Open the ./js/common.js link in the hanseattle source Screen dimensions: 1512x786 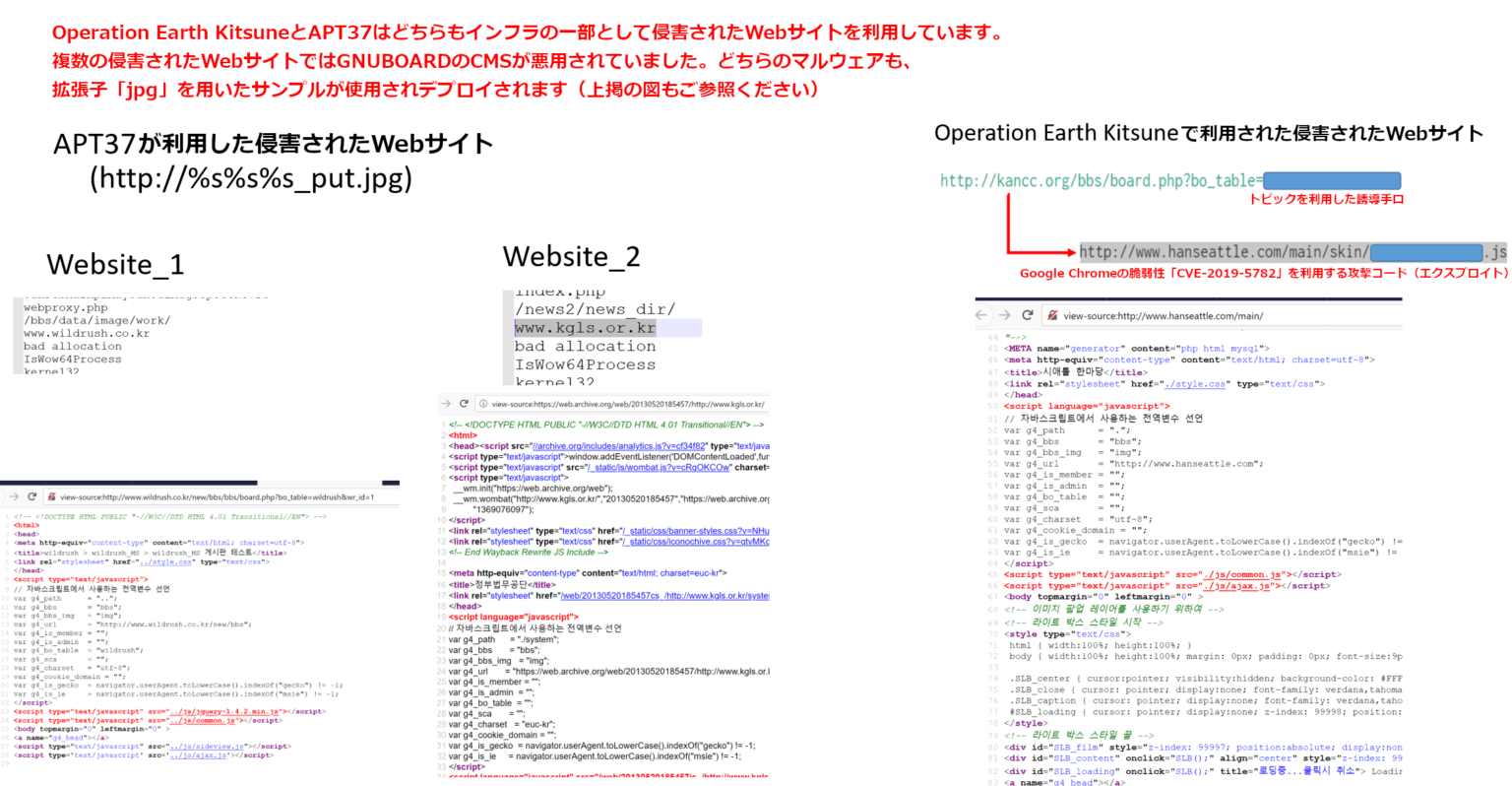[1241, 574]
